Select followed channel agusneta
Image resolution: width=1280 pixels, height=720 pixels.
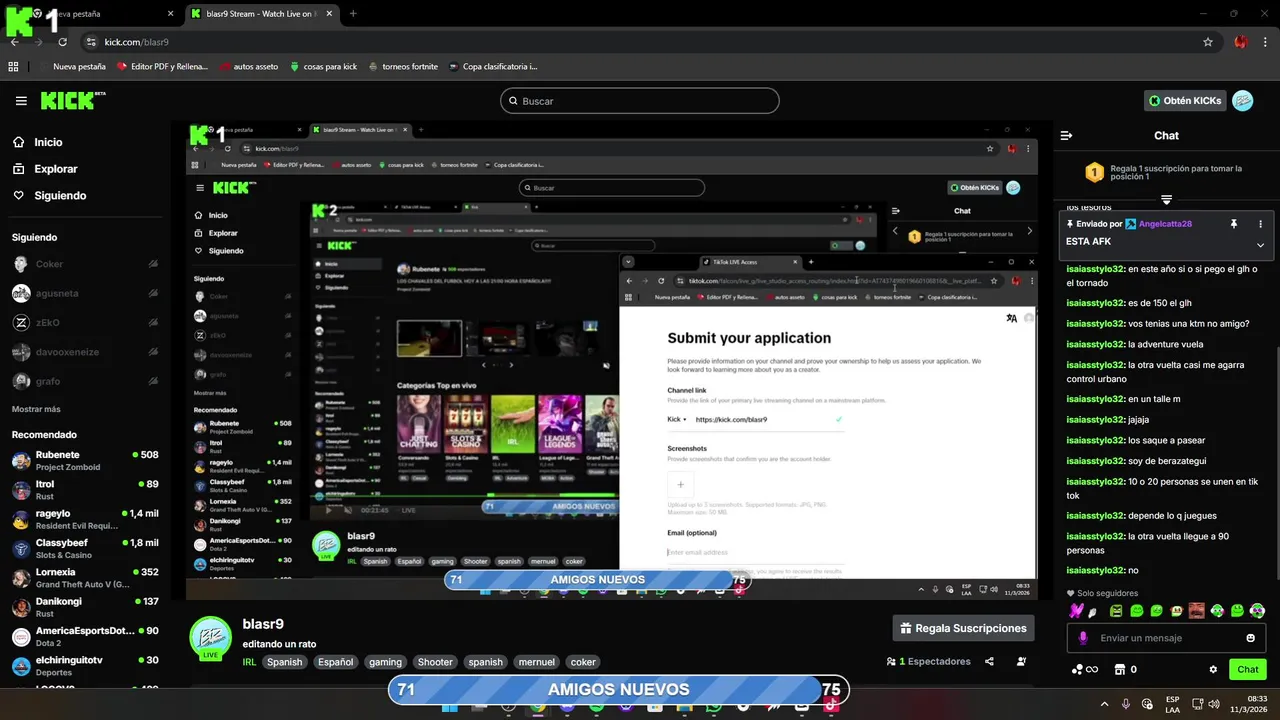pyautogui.click(x=84, y=293)
